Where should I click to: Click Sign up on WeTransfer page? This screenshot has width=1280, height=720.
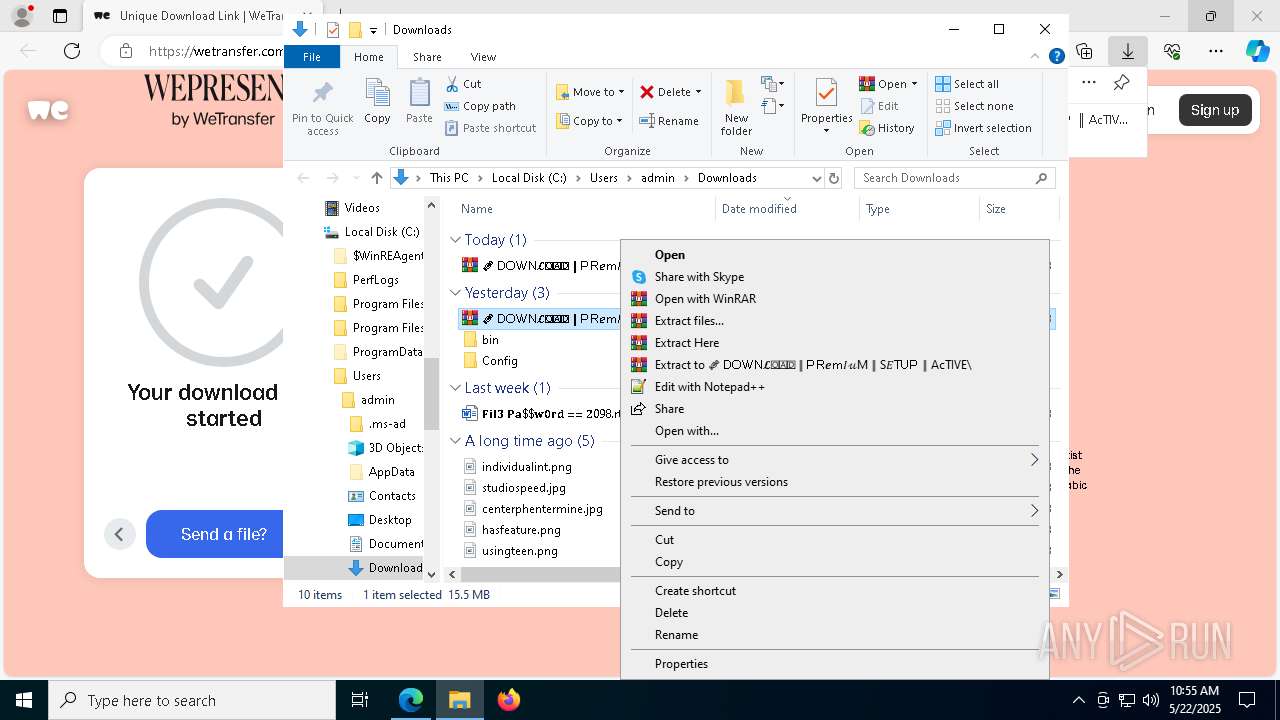tap(1214, 110)
